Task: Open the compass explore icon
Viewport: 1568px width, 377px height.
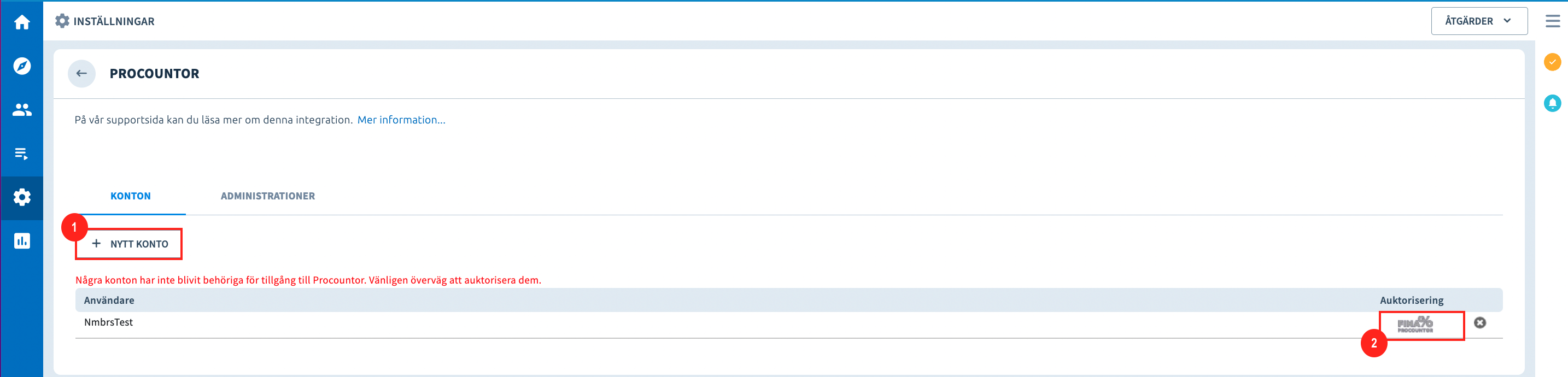Action: tap(22, 66)
